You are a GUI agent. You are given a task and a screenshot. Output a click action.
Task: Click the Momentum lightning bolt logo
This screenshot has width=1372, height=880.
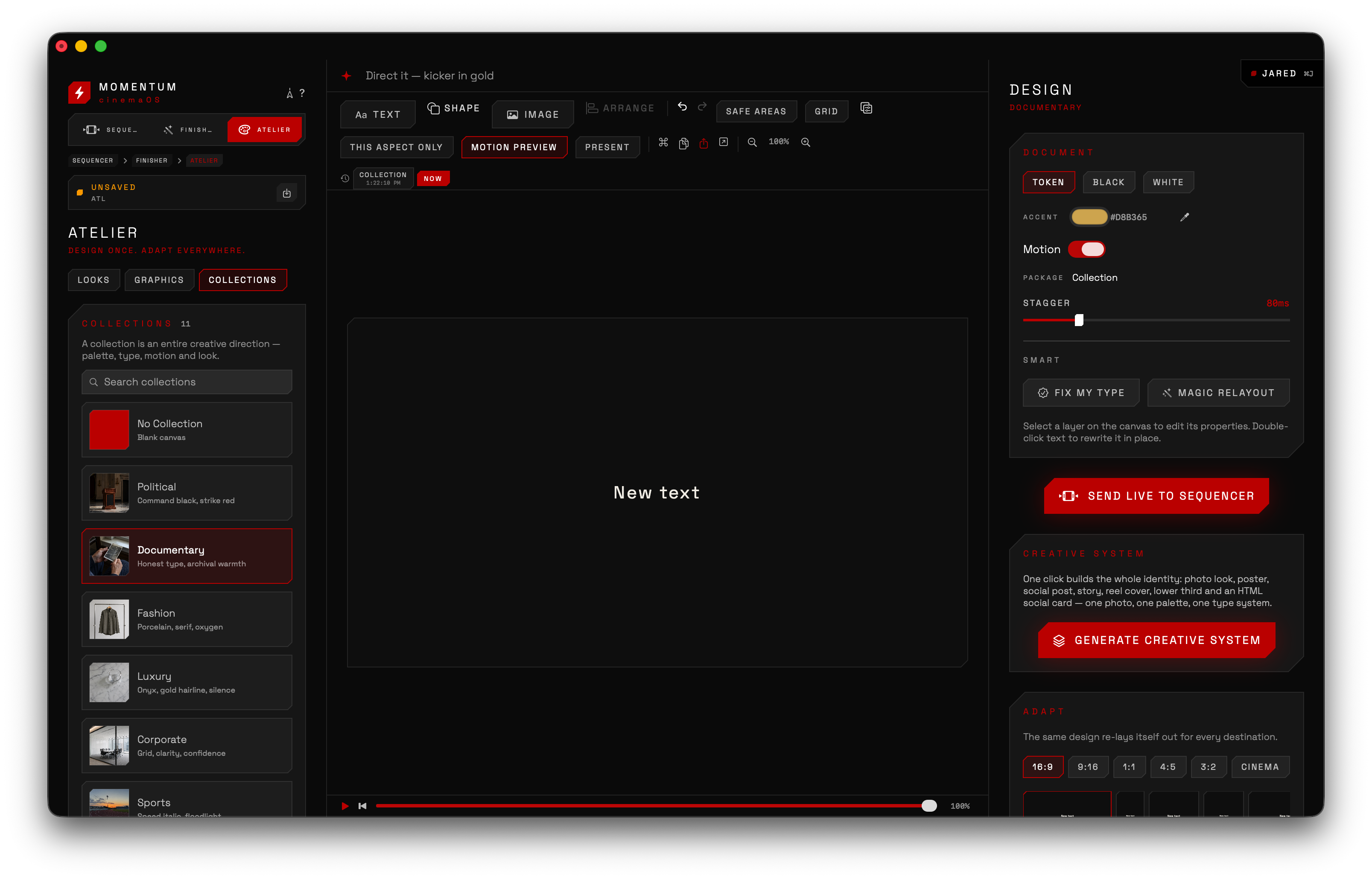(x=79, y=92)
